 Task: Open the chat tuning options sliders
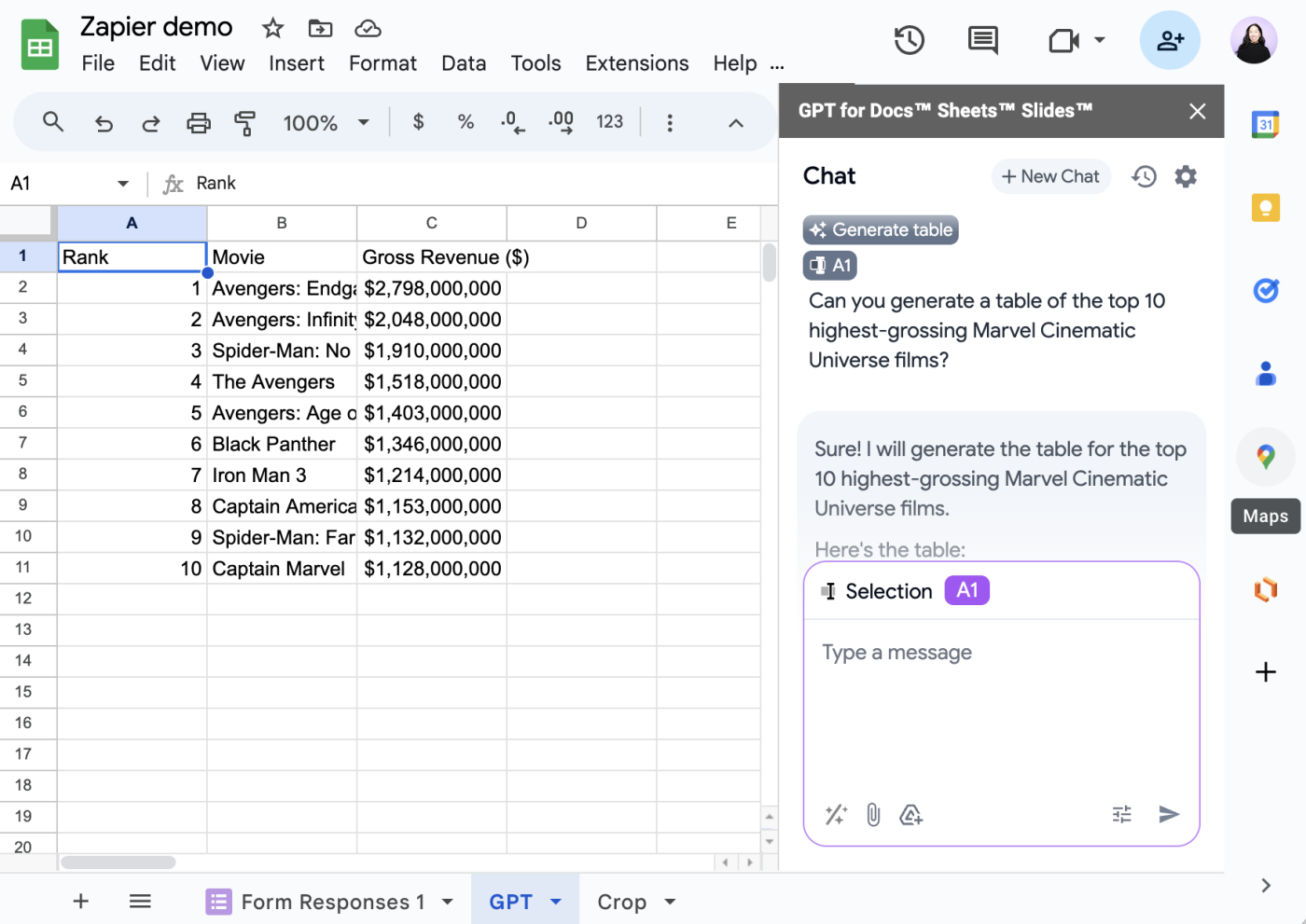coord(1122,815)
